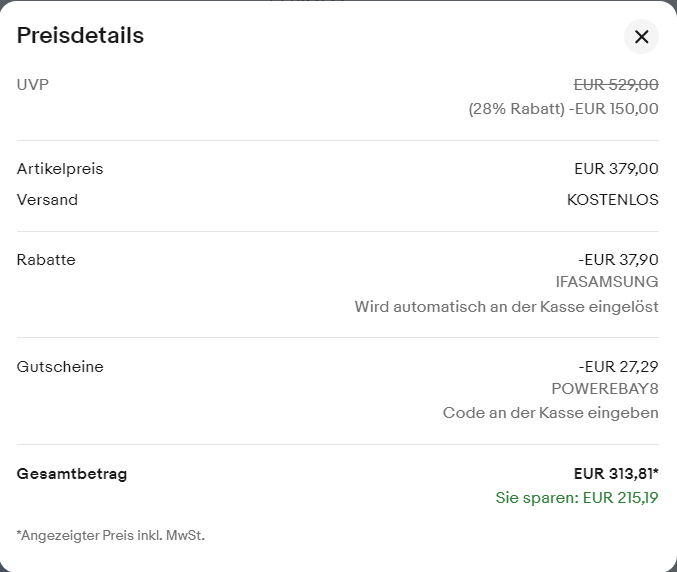Click the KOSTENLOS shipping value
Viewport: 677px width, 572px height.
(x=612, y=200)
